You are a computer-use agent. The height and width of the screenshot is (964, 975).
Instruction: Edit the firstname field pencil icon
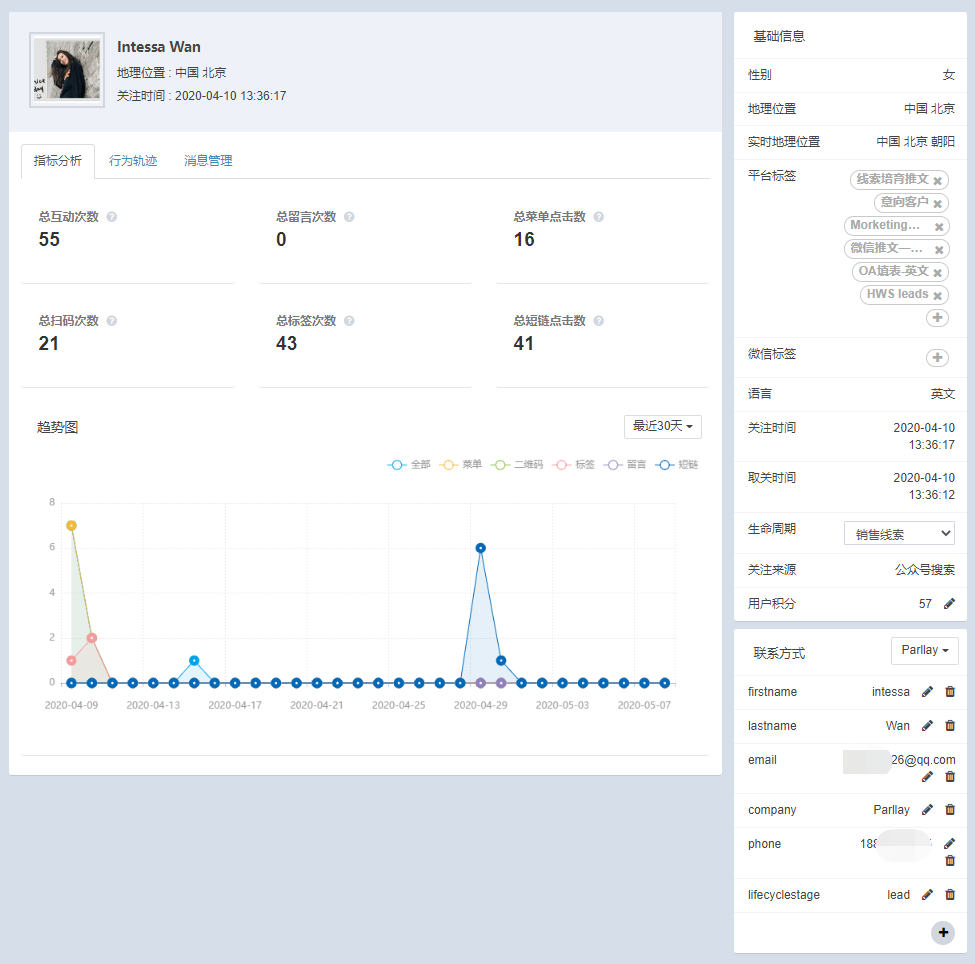(927, 692)
